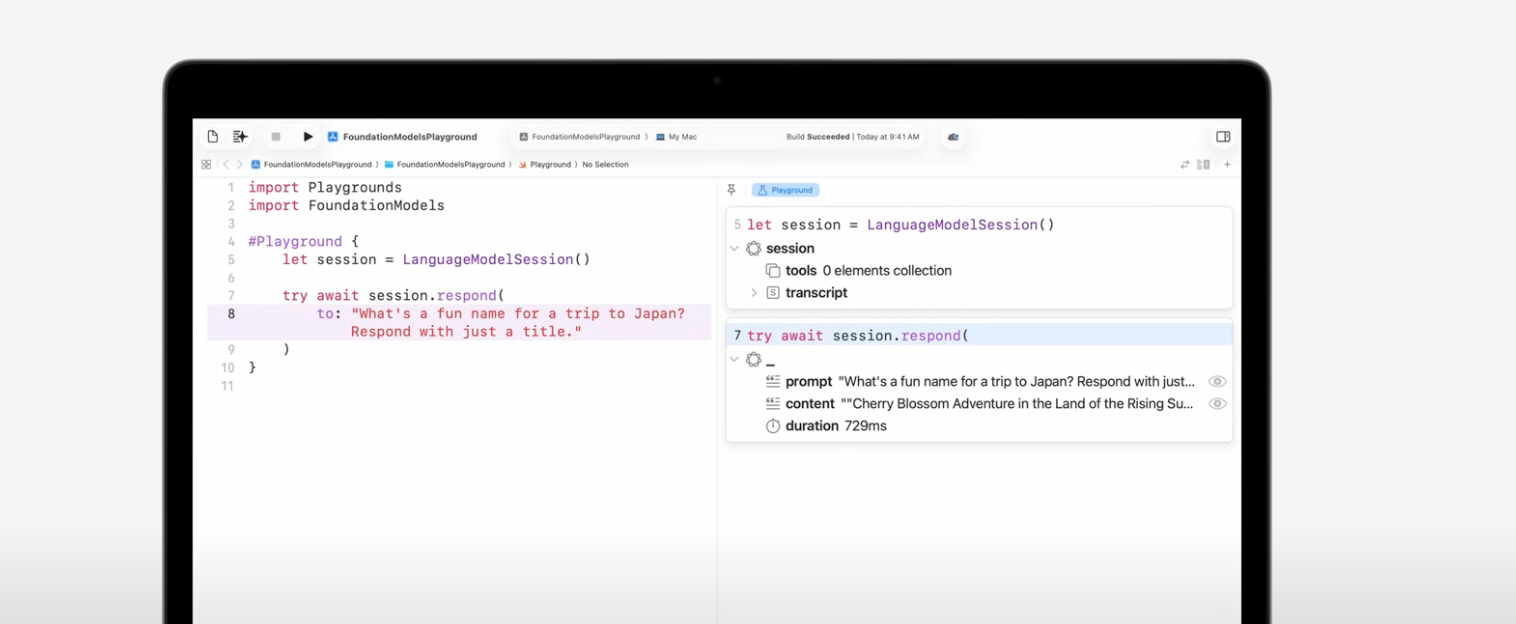Click 'import FoundationModels' code line
1516x624 pixels.
tap(346, 206)
